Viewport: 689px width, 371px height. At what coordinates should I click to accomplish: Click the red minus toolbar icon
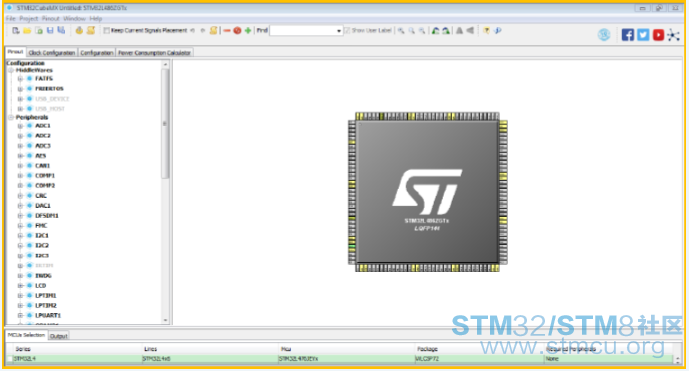[x=227, y=30]
